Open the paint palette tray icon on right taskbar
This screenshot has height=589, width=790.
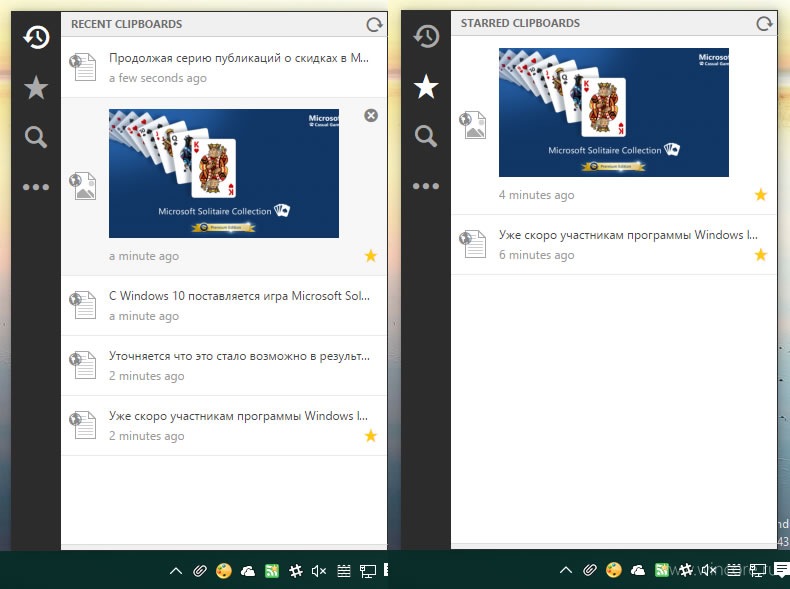point(614,570)
